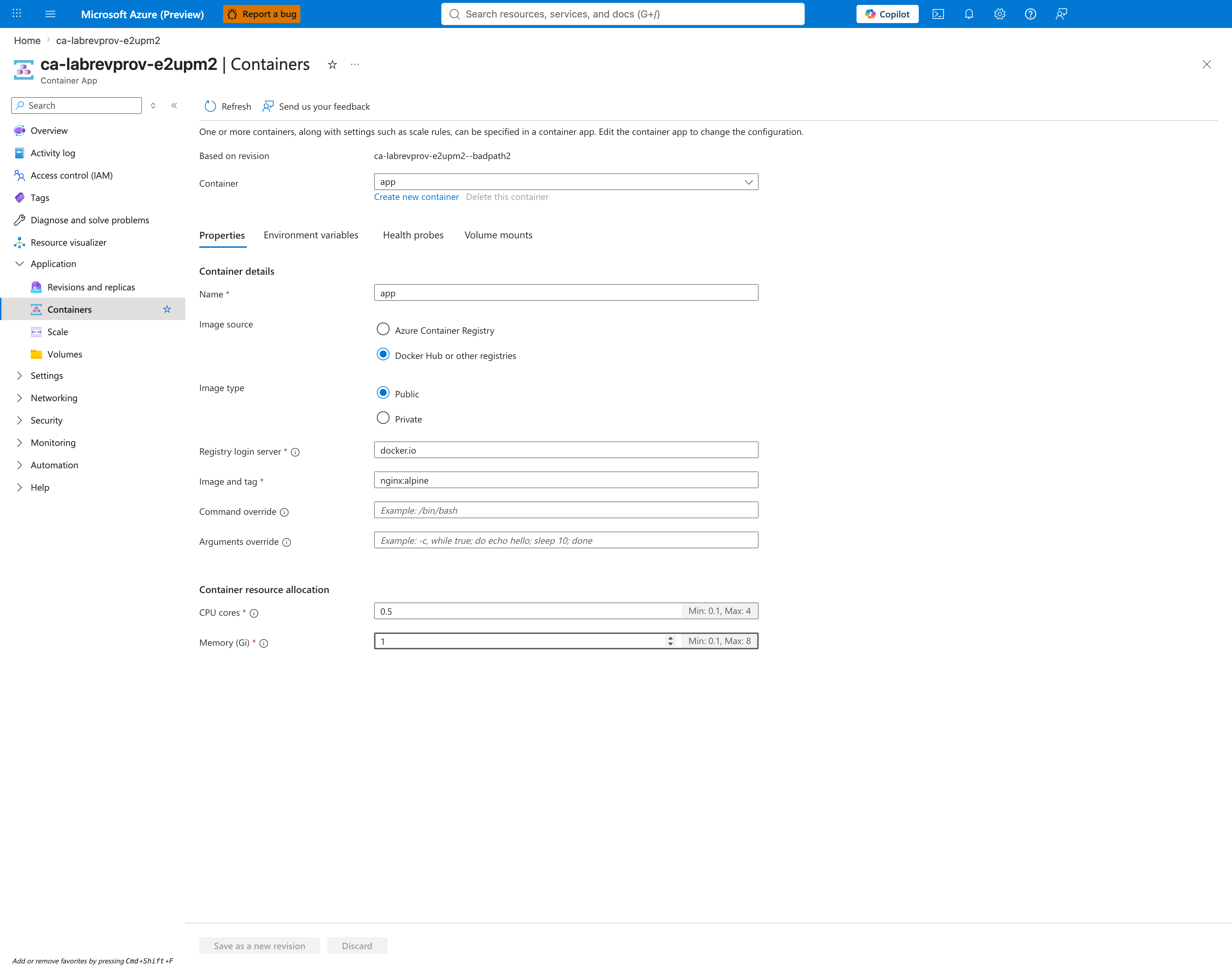The image size is (1232, 968).
Task: Expand the Networking menu group
Action: (19, 398)
